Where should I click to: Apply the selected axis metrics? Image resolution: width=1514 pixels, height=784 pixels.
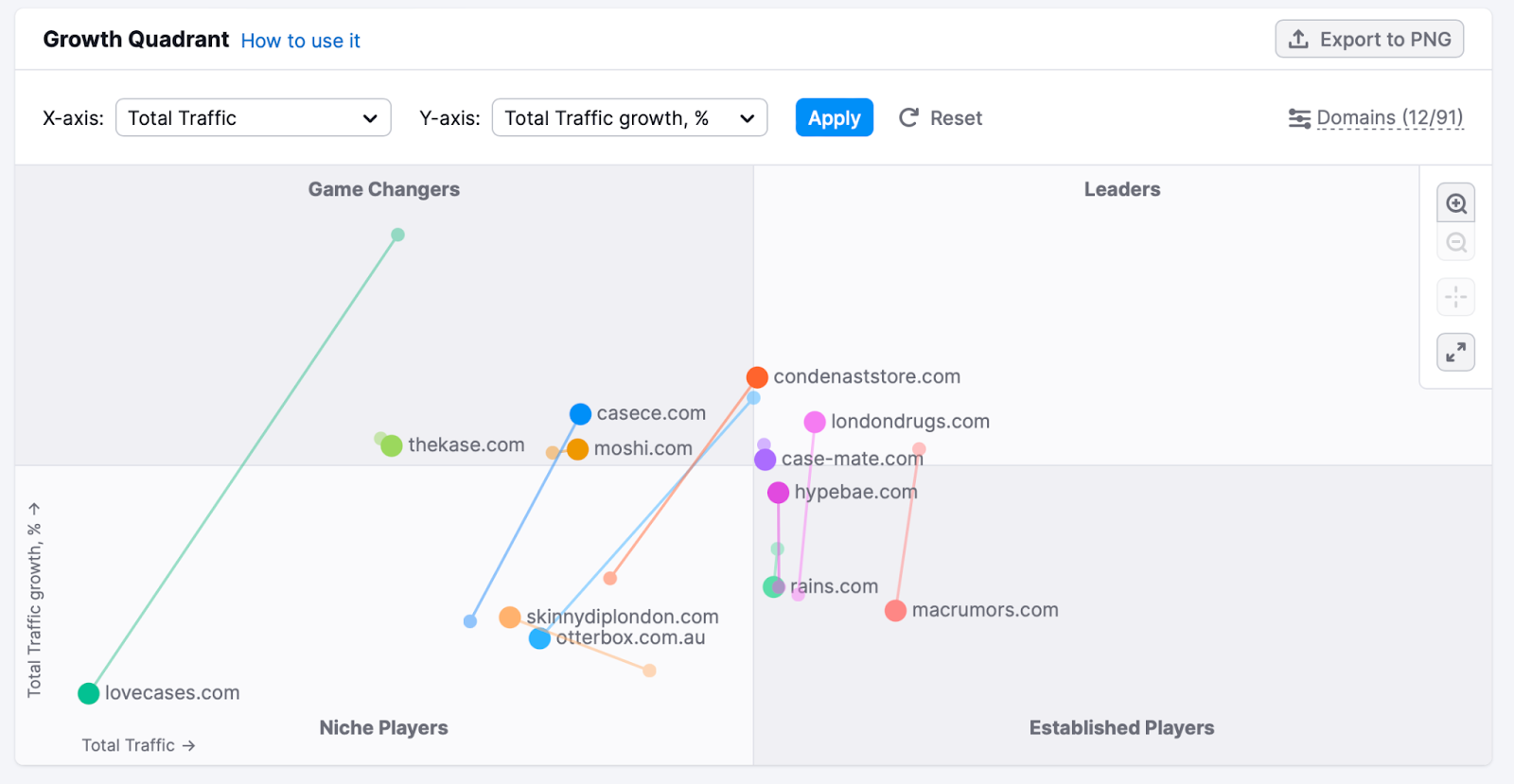[x=833, y=117]
